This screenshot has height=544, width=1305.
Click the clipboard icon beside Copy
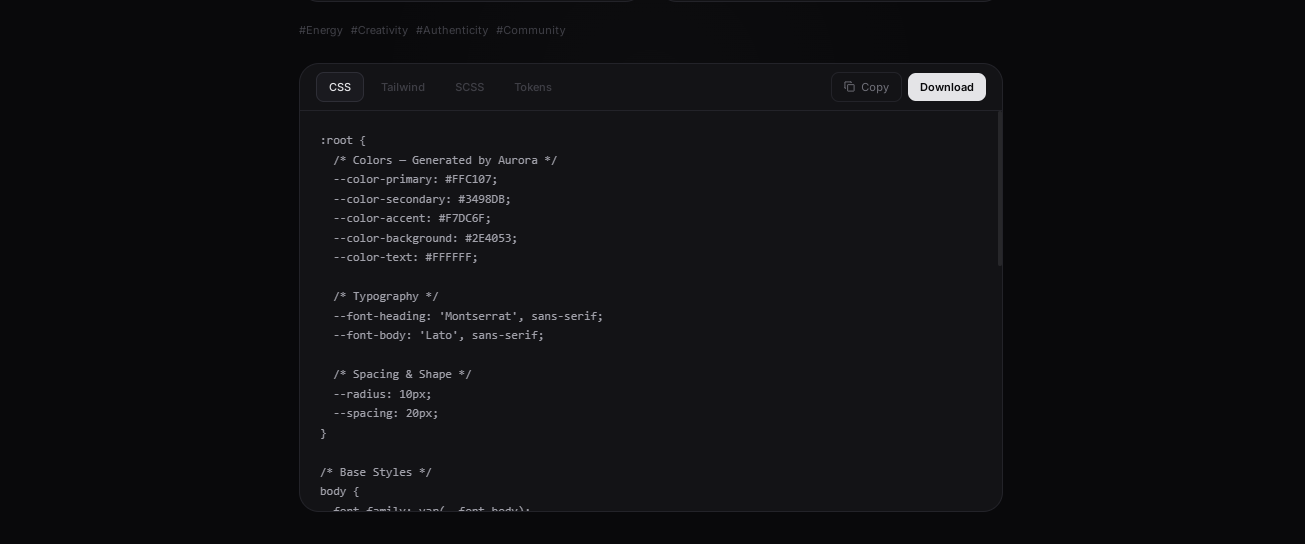tap(849, 87)
